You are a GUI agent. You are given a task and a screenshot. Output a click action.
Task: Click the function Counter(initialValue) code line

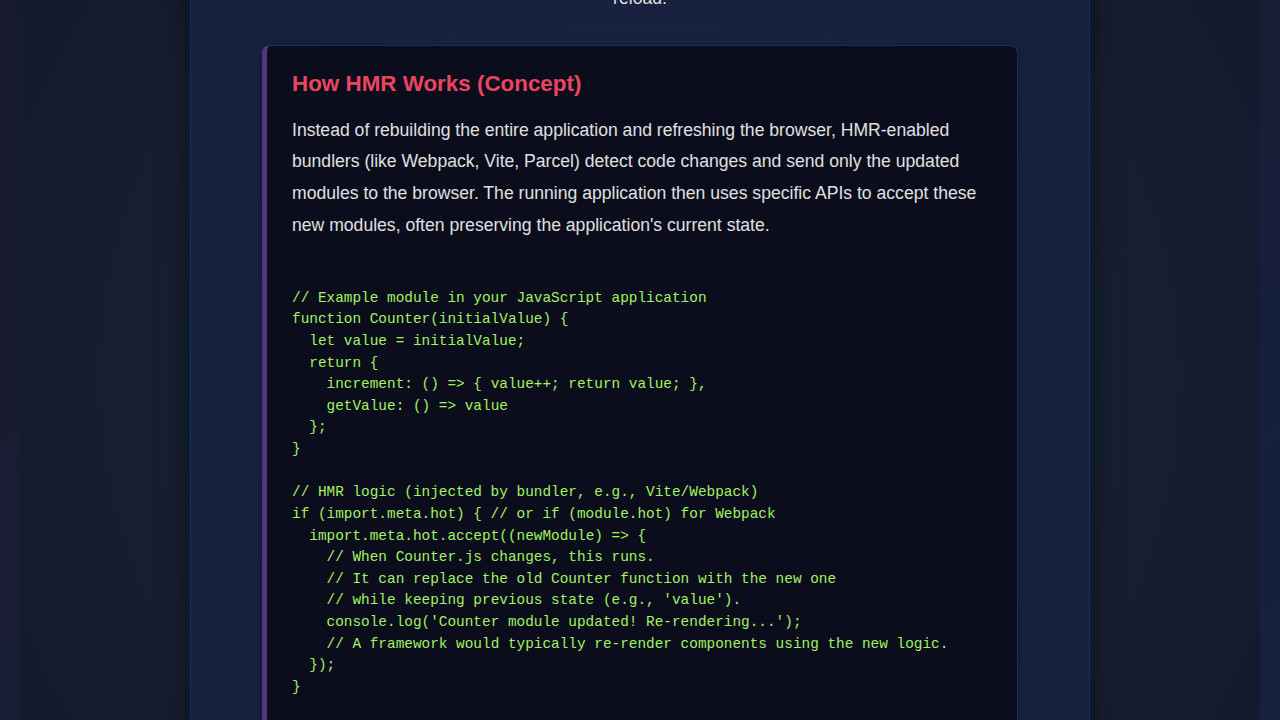[428, 318]
